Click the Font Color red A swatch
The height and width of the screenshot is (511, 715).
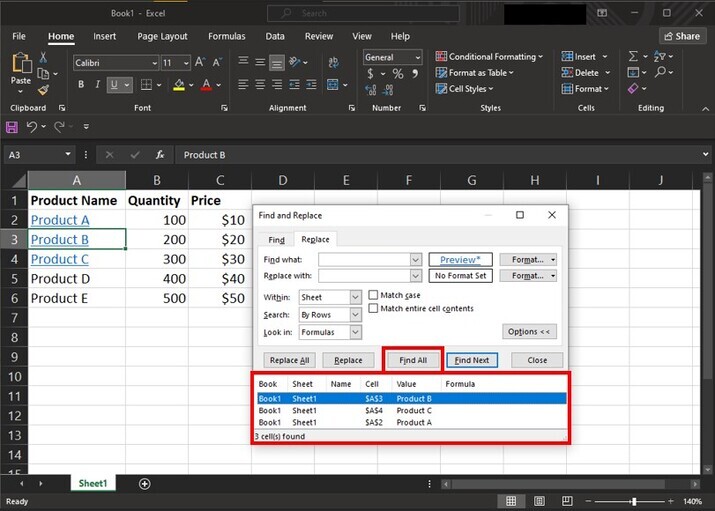tap(206, 85)
